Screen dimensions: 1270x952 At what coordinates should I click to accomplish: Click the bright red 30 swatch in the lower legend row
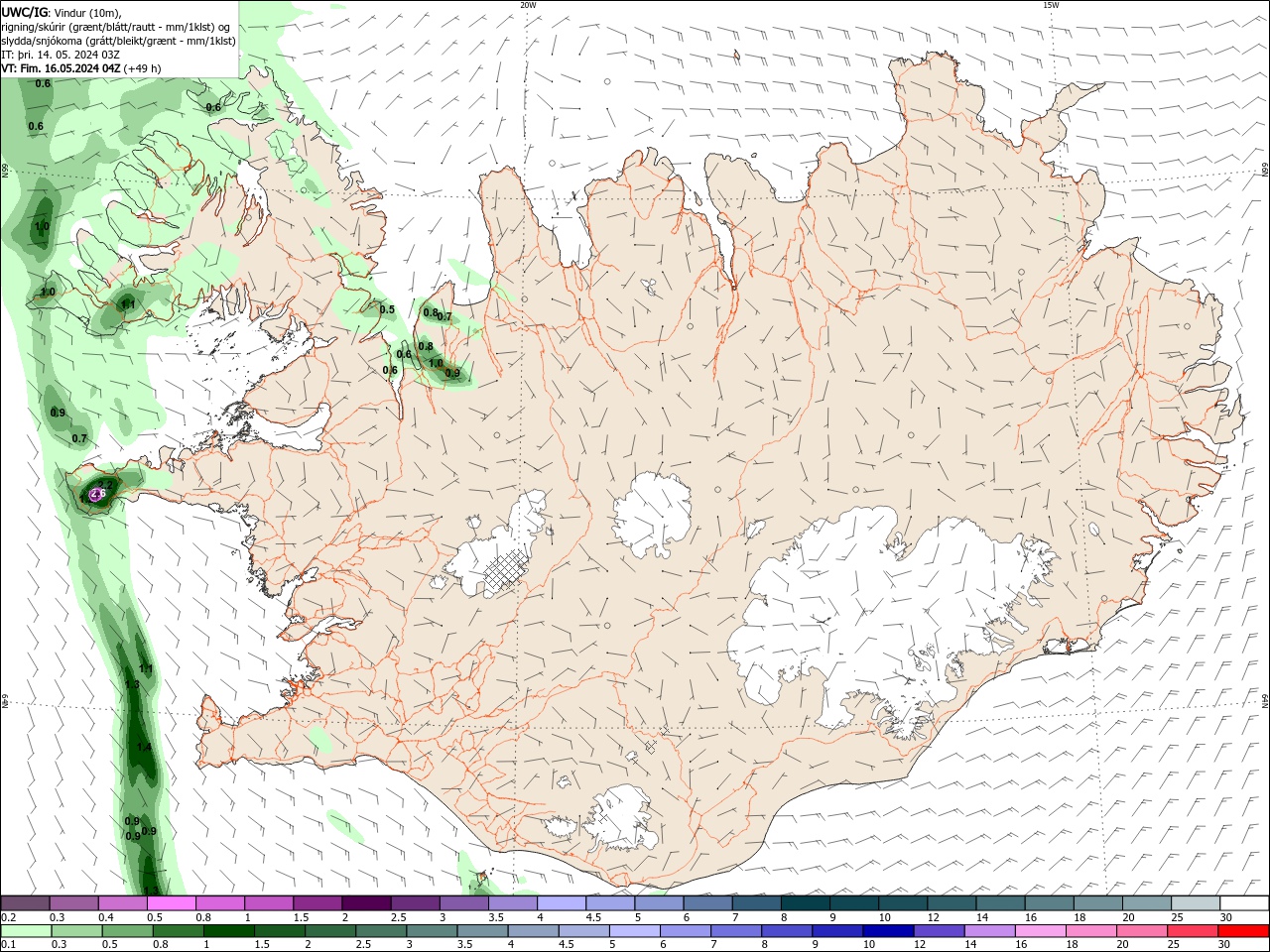[x=1244, y=931]
